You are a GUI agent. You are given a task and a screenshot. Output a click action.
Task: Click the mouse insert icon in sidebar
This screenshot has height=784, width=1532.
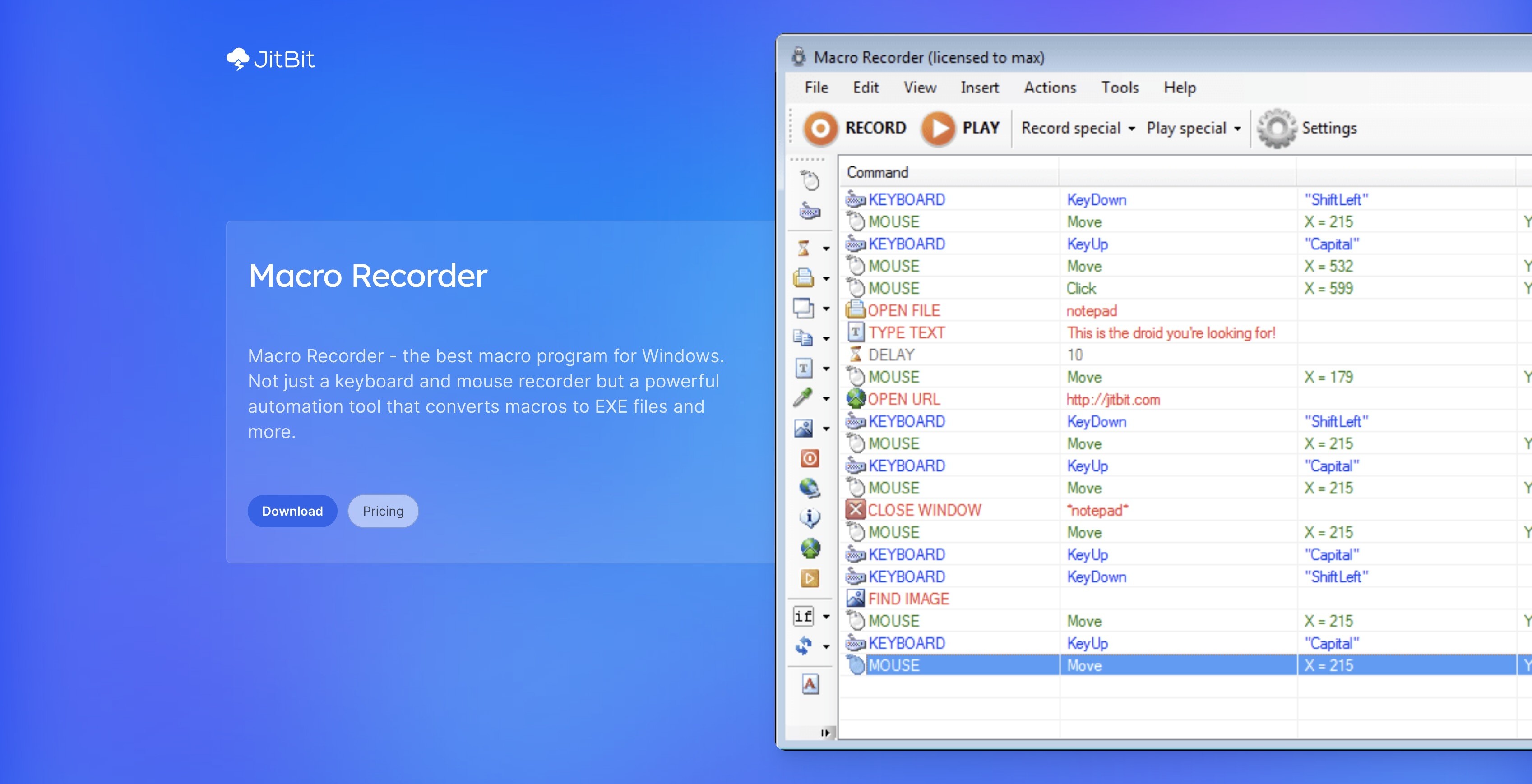810,180
